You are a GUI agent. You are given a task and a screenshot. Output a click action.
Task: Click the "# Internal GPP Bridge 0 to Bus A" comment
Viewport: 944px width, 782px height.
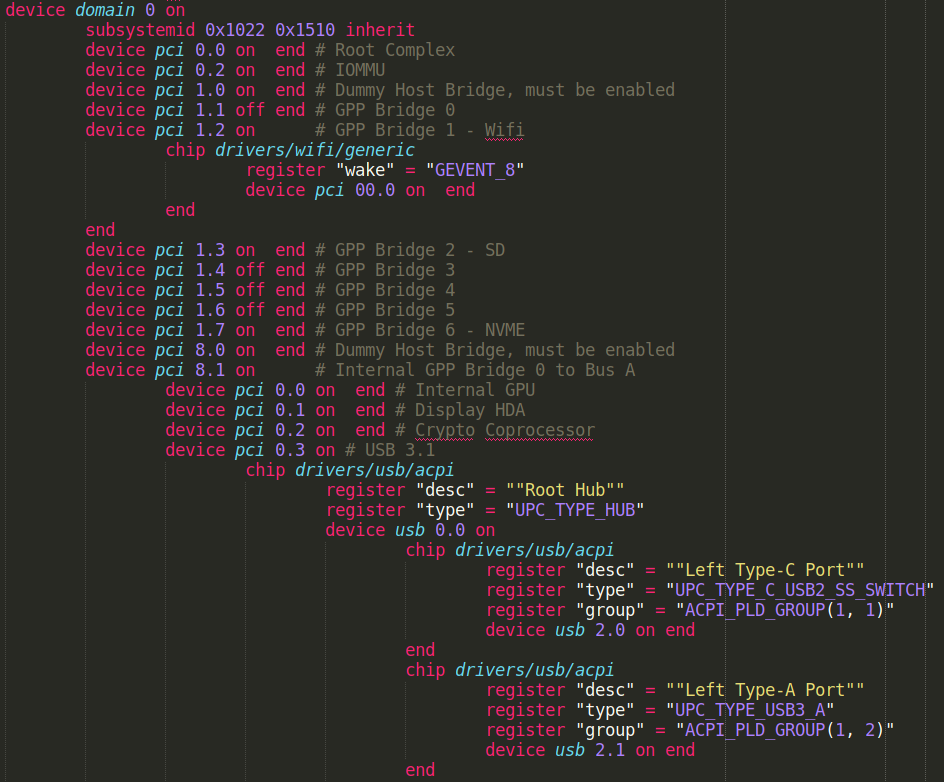476,370
